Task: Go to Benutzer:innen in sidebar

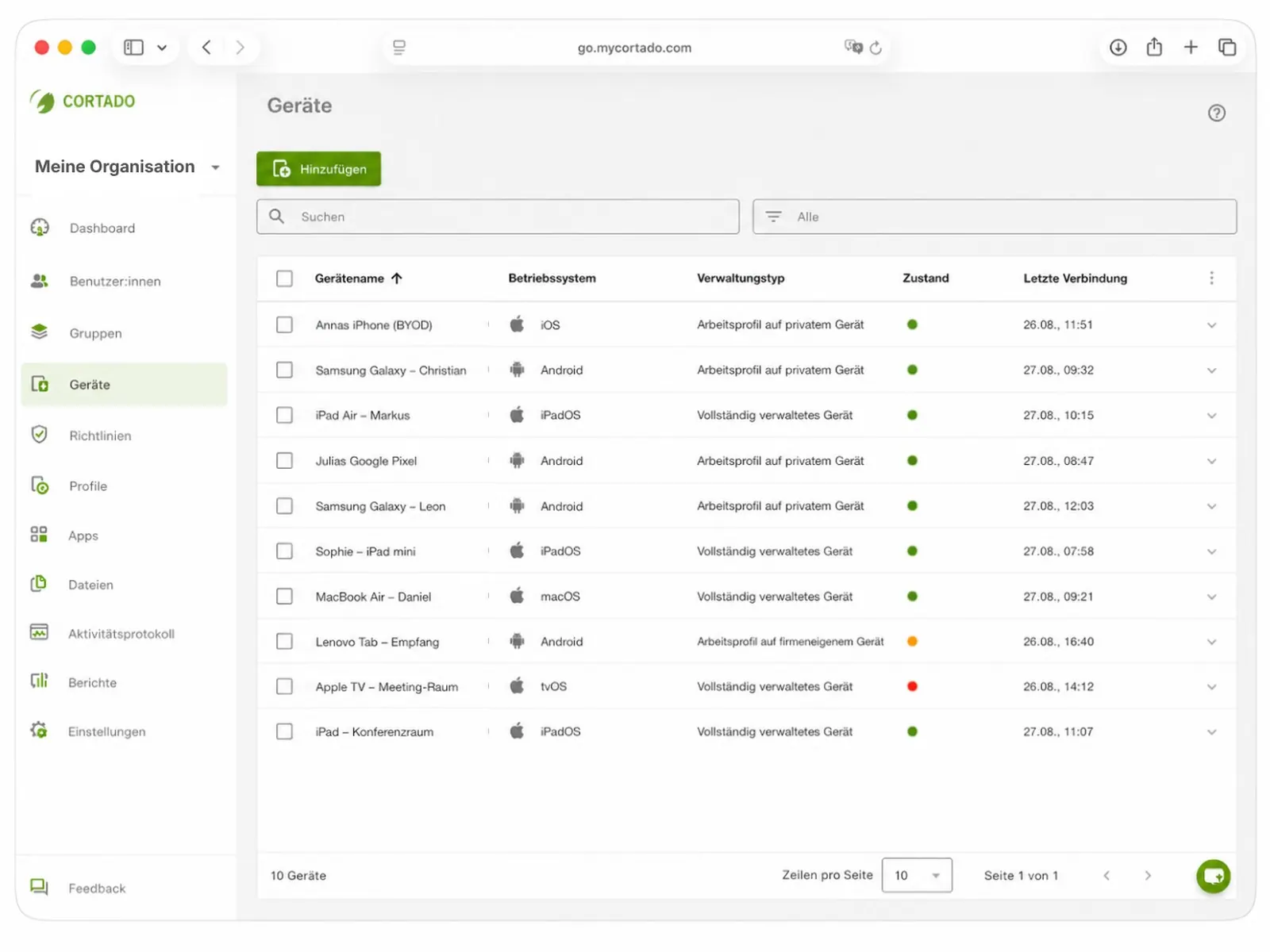Action: (124, 281)
